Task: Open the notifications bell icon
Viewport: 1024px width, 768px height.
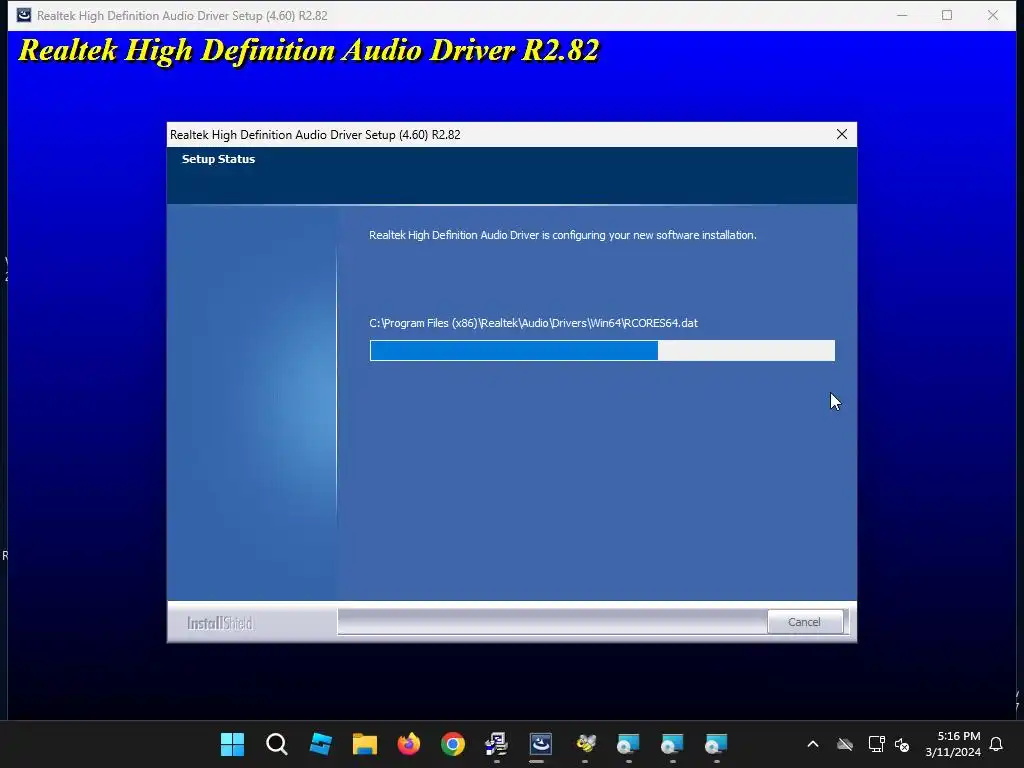Action: [997, 744]
